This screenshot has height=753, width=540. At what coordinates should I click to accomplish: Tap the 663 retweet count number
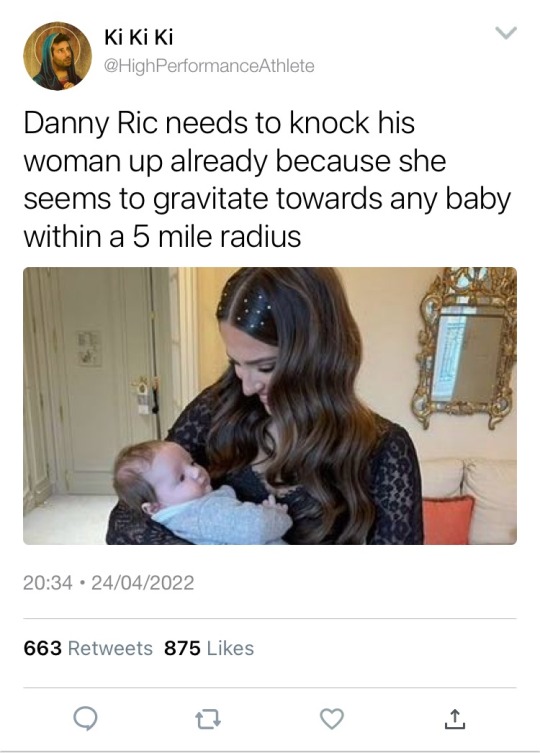(x=43, y=648)
